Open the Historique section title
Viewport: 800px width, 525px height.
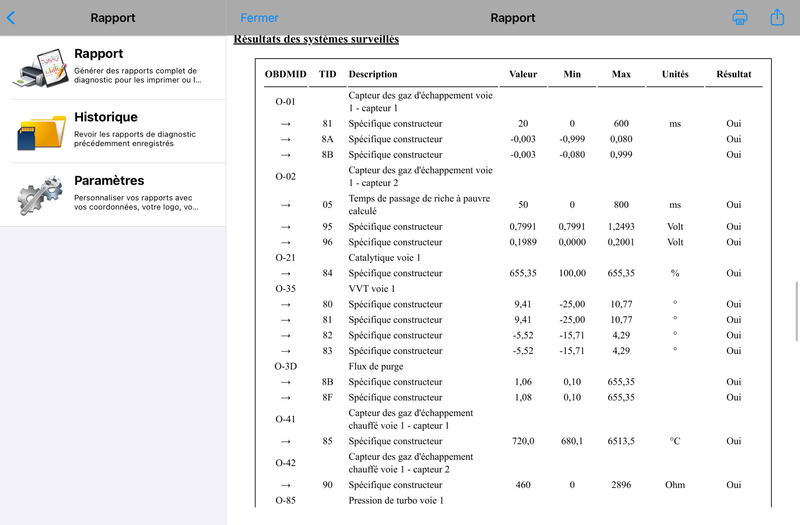tap(106, 117)
